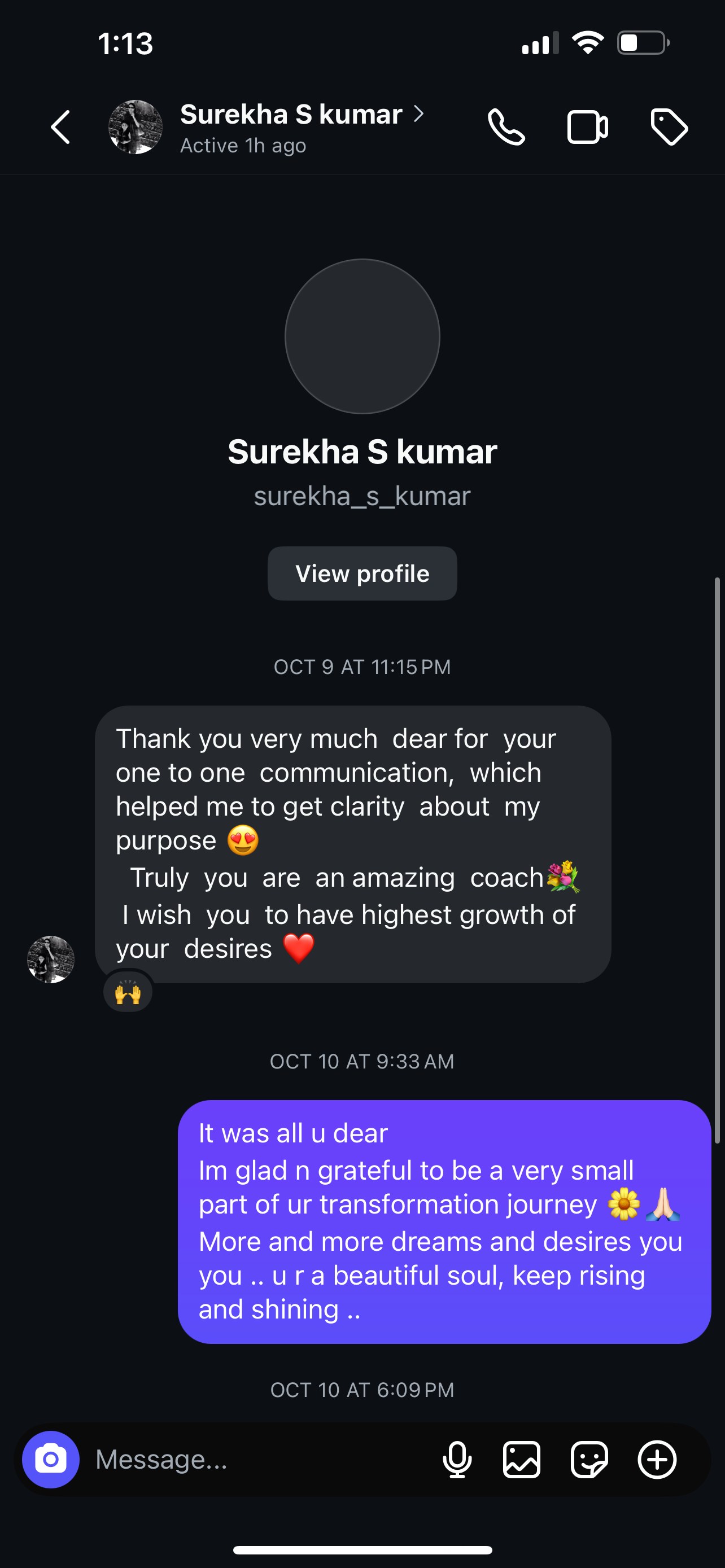Tap the received thank you message bubble

pos(353,844)
